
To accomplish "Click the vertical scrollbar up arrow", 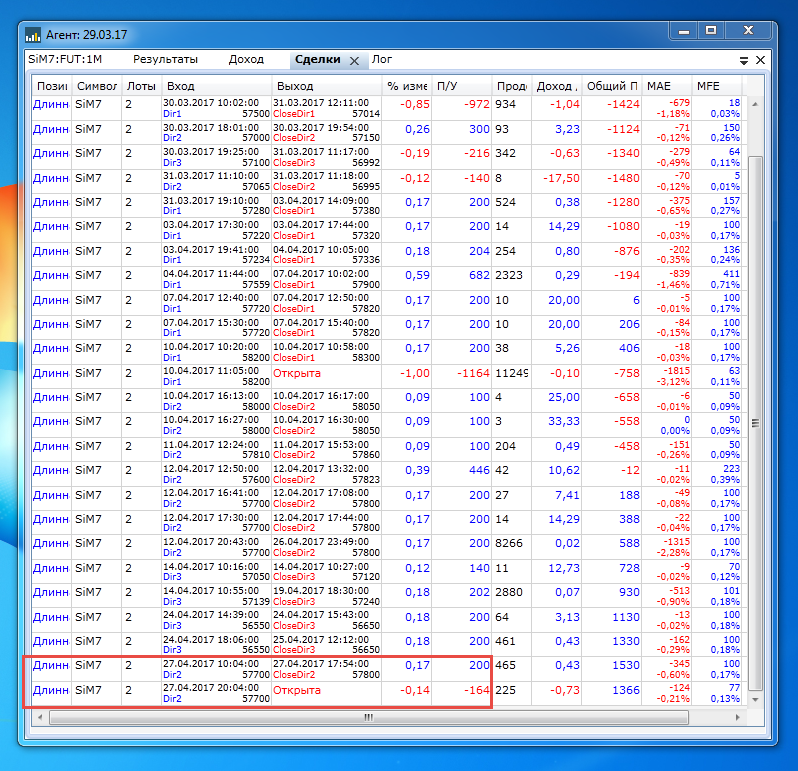I will (755, 103).
